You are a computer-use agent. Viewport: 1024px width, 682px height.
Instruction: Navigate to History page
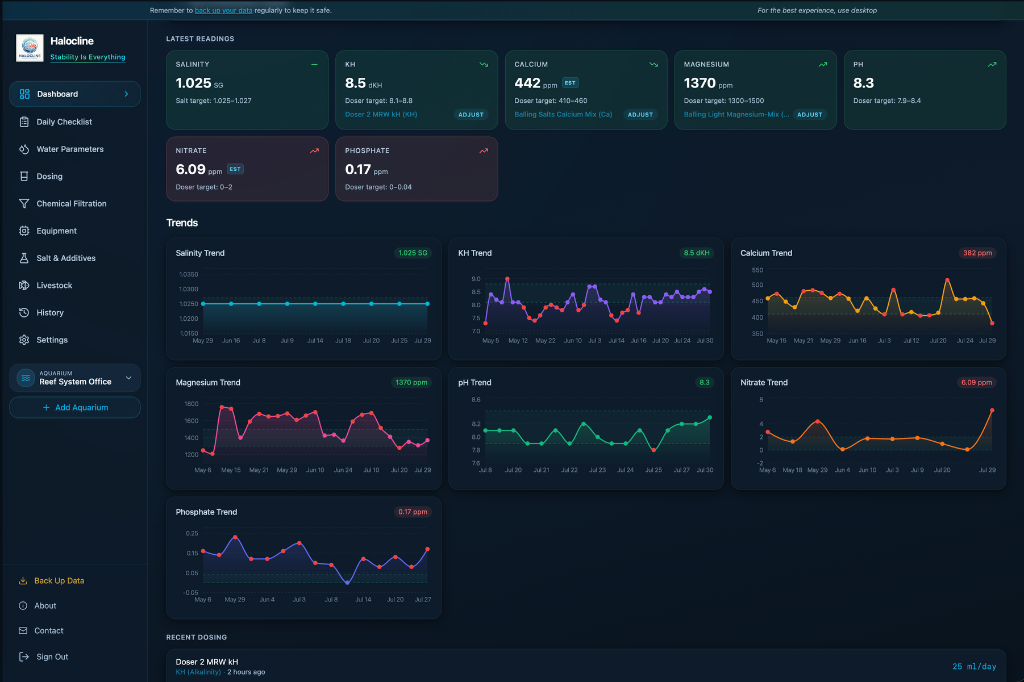click(x=75, y=313)
